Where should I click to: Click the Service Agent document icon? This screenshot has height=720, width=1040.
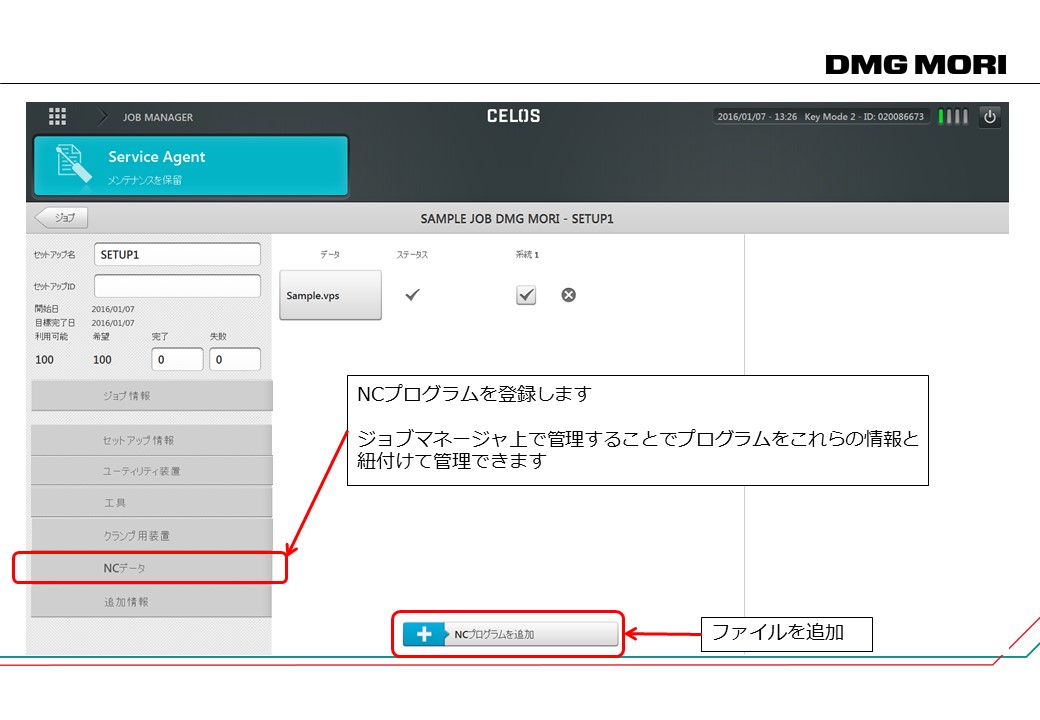coord(72,164)
